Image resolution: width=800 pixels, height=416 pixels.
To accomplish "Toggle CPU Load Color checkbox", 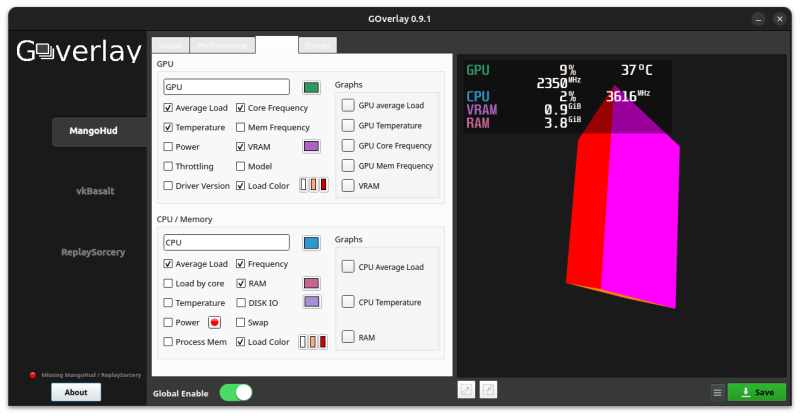I will point(240,342).
